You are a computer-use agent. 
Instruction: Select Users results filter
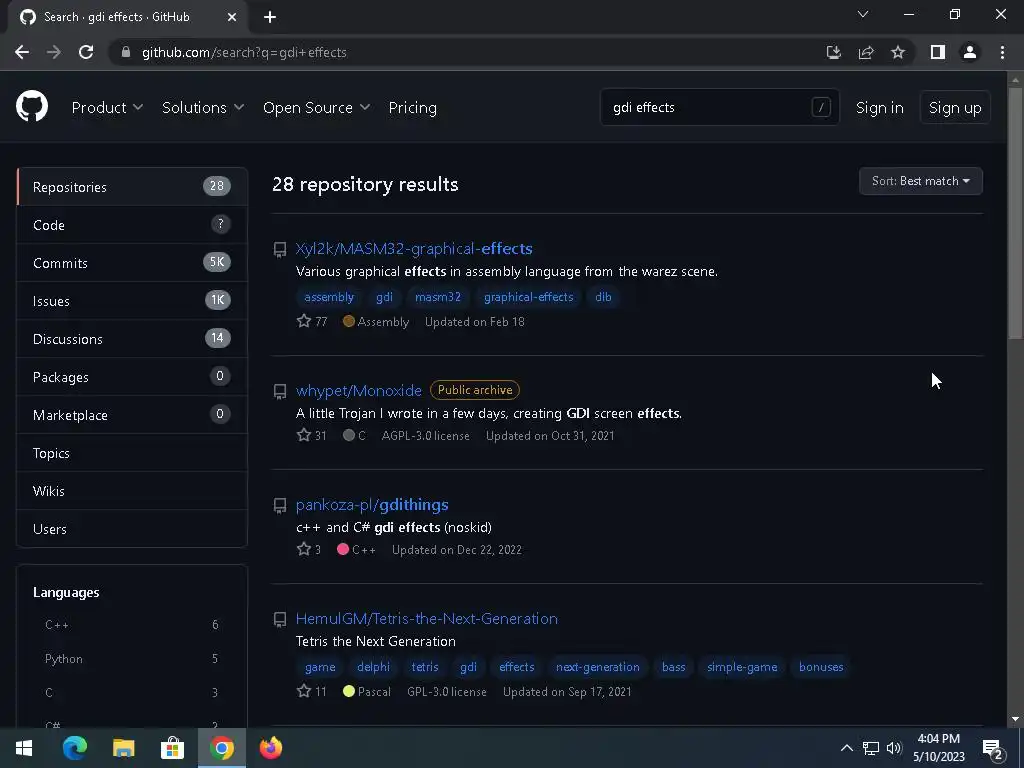pyautogui.click(x=132, y=528)
